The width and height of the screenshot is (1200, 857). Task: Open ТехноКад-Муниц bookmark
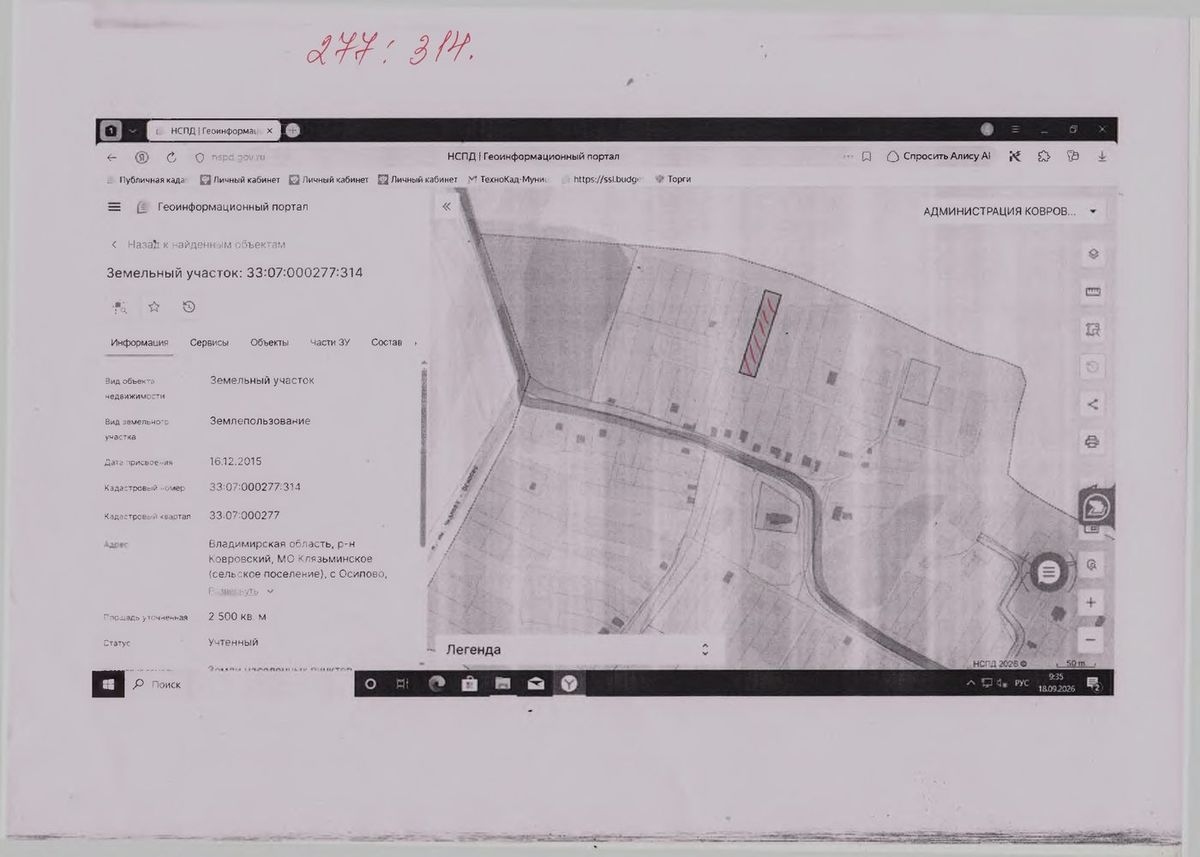click(509, 179)
